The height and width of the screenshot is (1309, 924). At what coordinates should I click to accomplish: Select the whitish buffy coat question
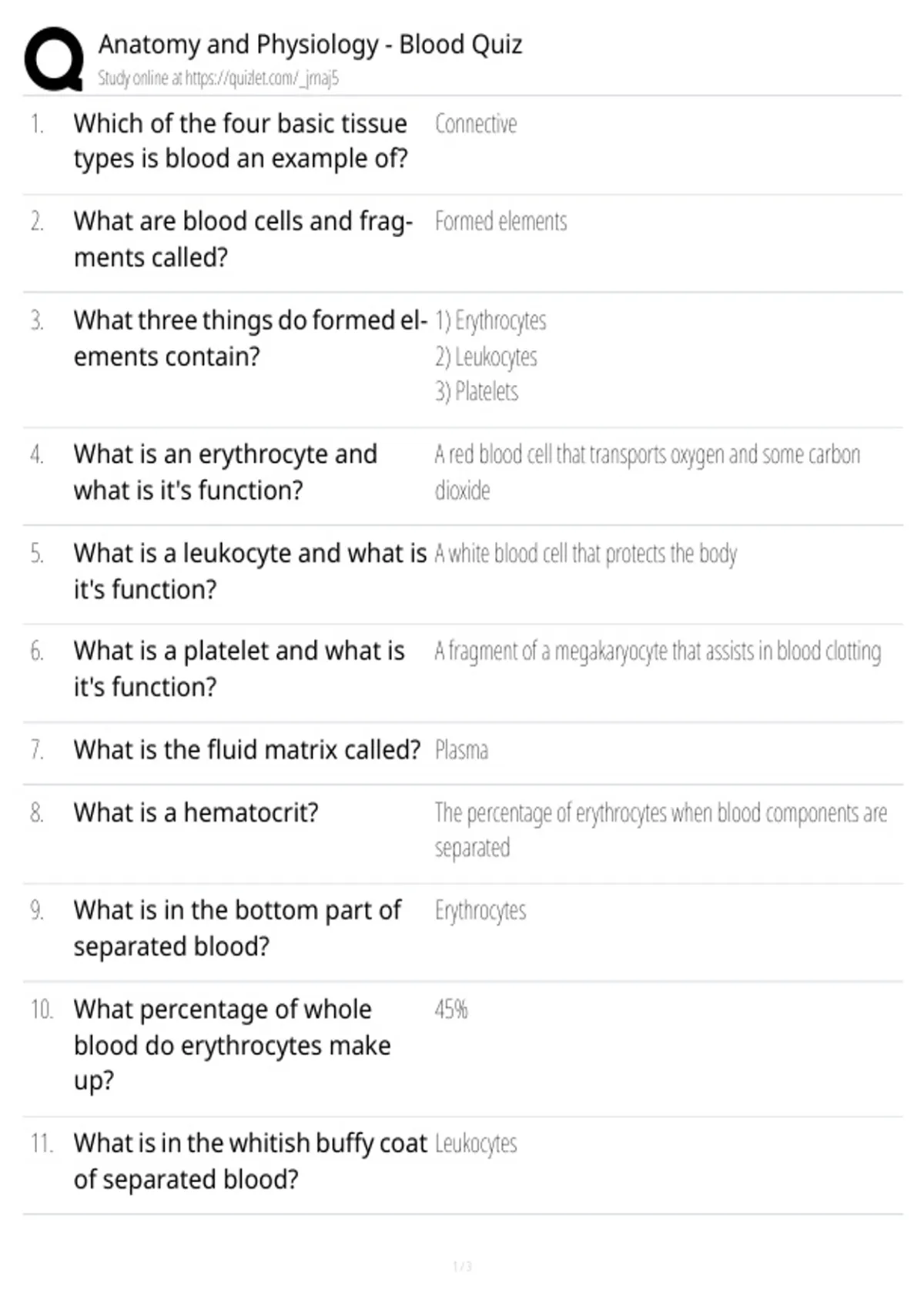250,1161
